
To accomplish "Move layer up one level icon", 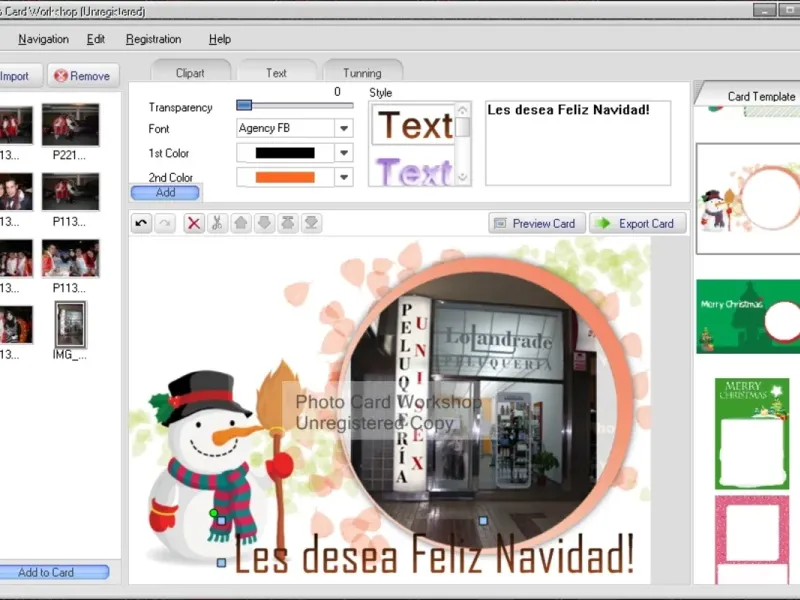I will (x=241, y=223).
